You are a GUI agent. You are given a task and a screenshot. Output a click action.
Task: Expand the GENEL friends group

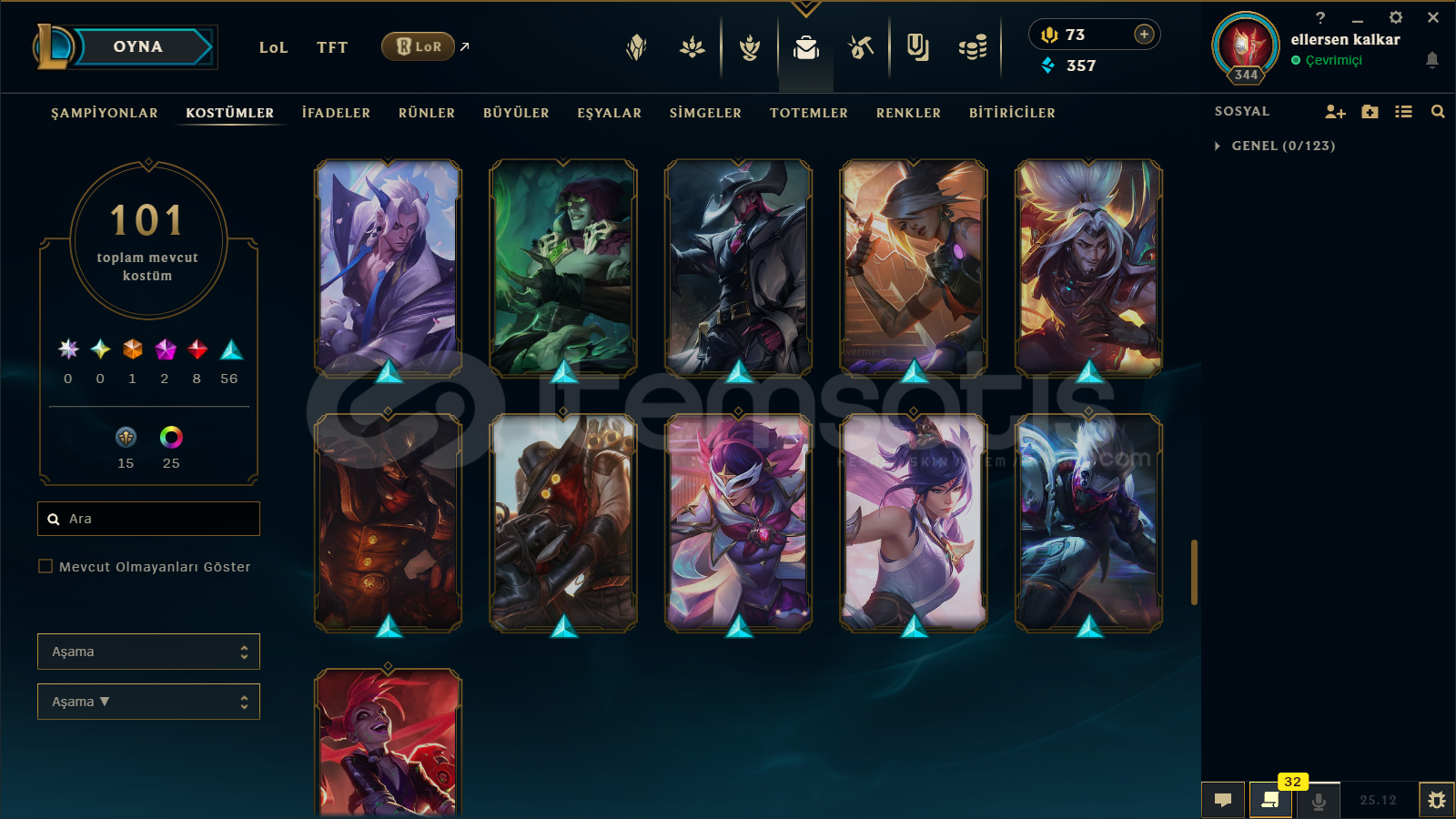point(1218,146)
